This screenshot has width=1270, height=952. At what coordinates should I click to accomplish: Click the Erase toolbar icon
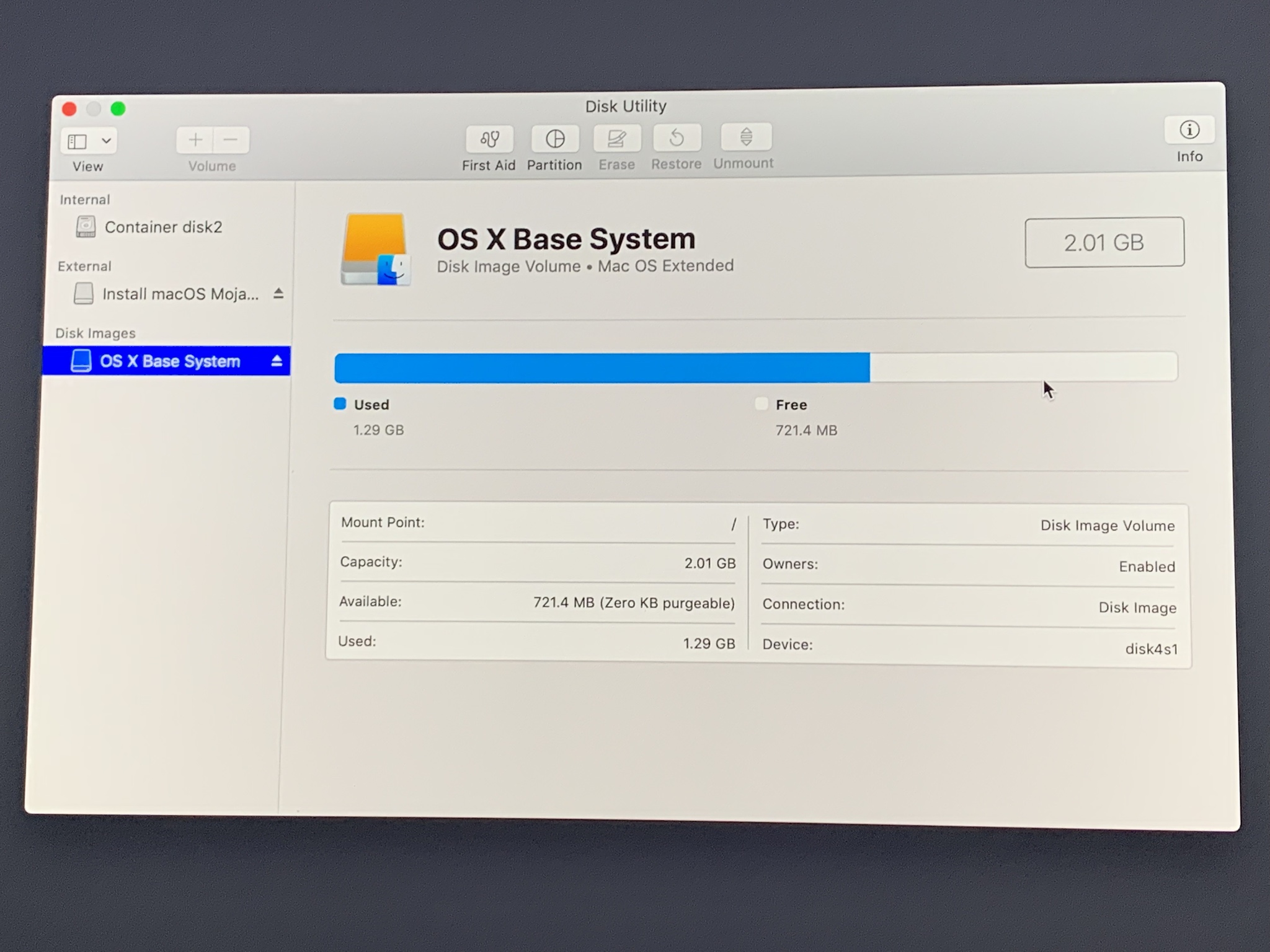616,138
